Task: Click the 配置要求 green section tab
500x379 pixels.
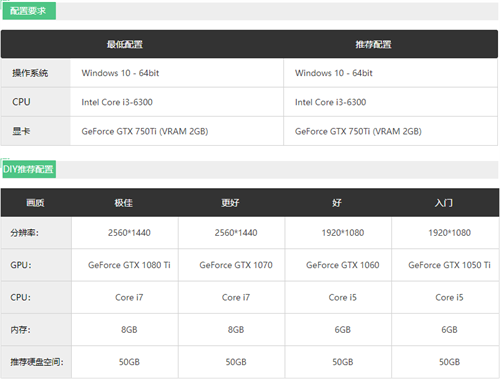Action: 29,11
